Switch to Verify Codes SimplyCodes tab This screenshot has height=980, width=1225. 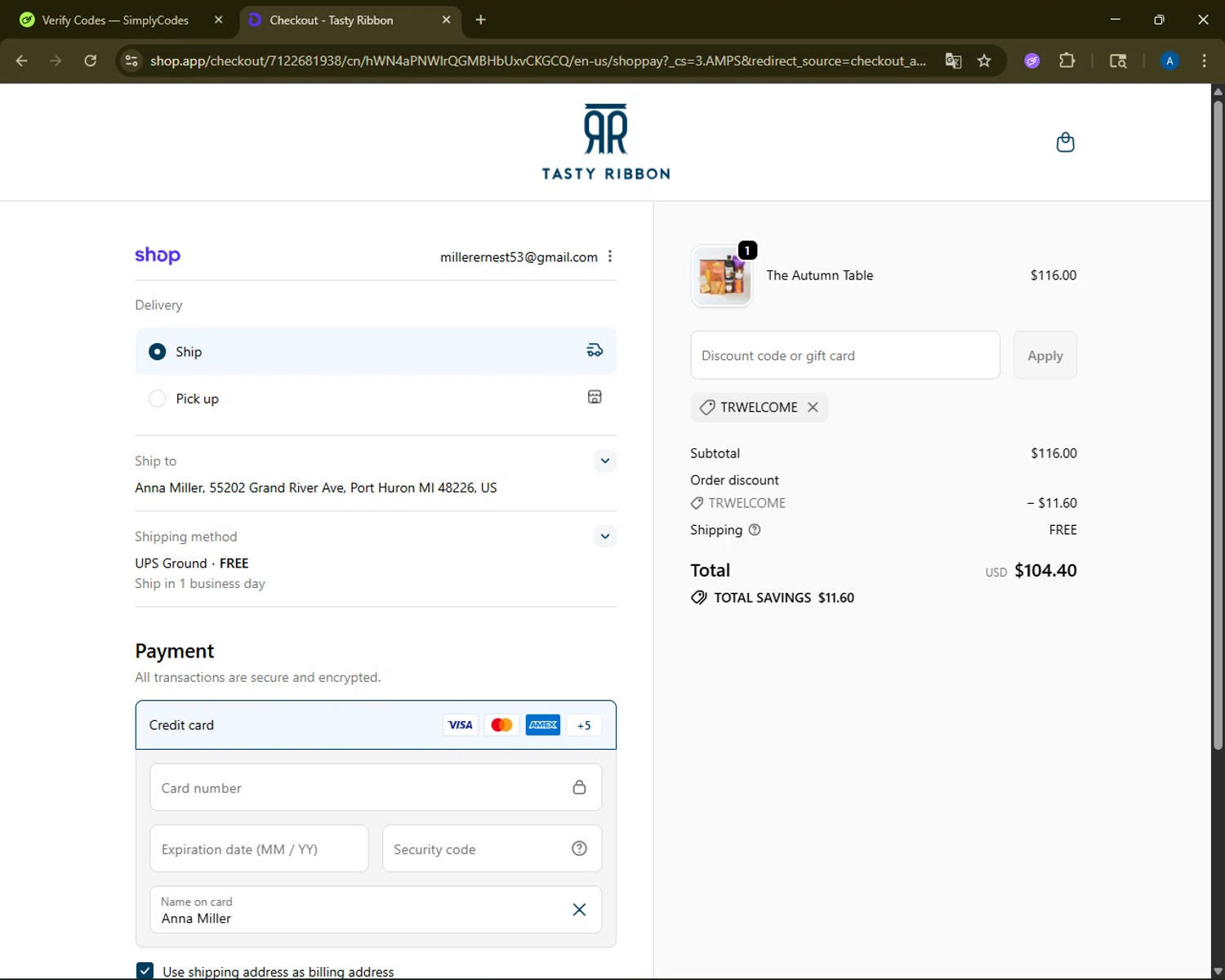(115, 20)
